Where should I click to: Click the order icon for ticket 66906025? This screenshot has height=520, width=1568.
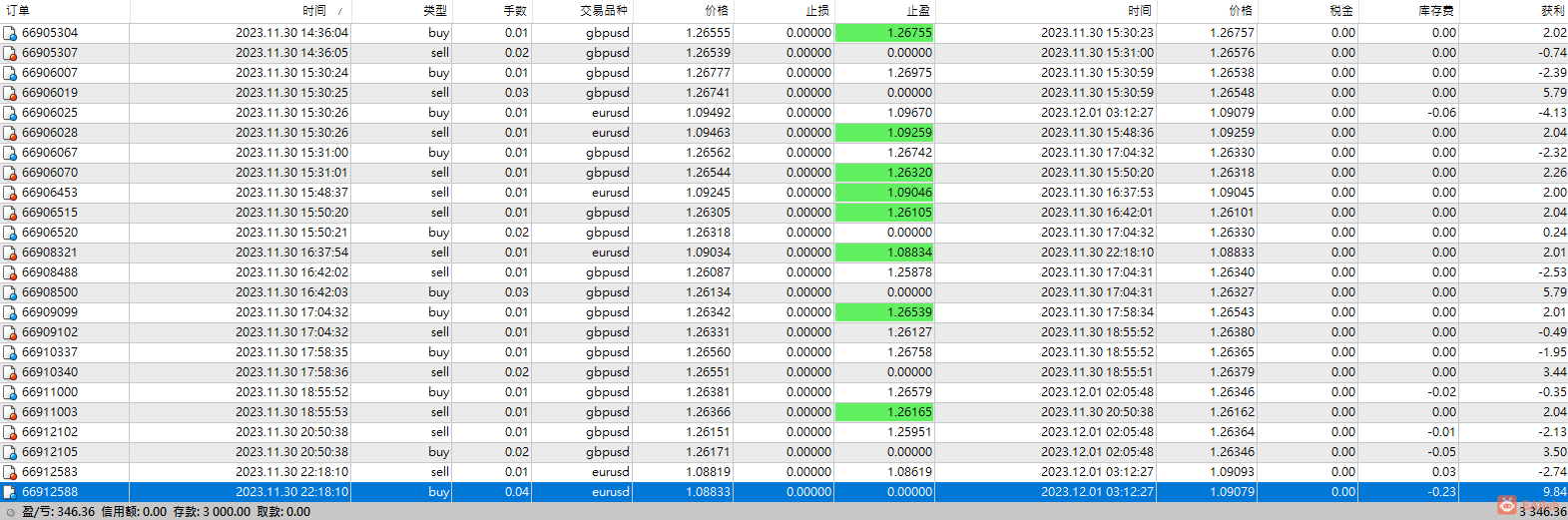[10, 113]
